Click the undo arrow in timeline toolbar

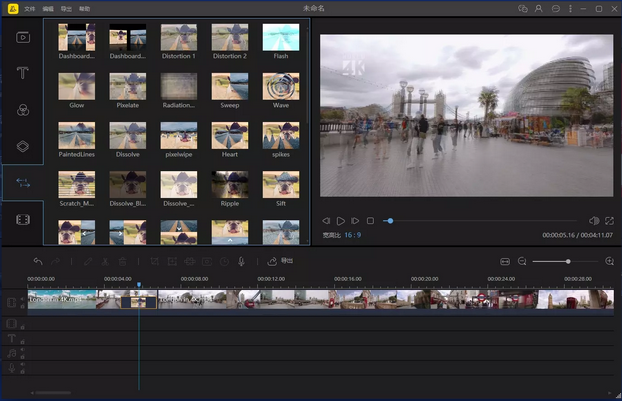coord(38,261)
